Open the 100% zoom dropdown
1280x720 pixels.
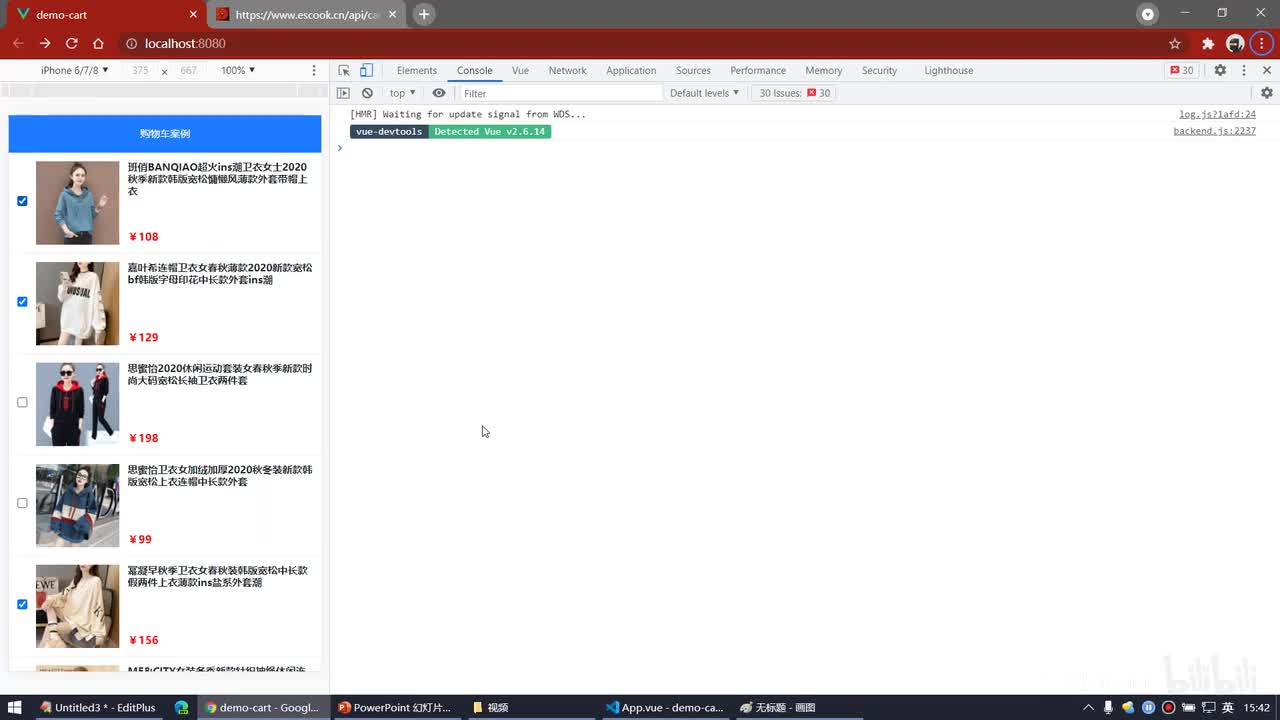pyautogui.click(x=238, y=70)
